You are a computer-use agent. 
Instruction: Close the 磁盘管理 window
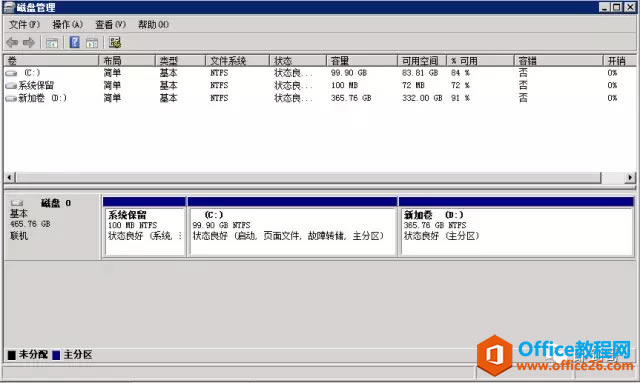point(630,7)
